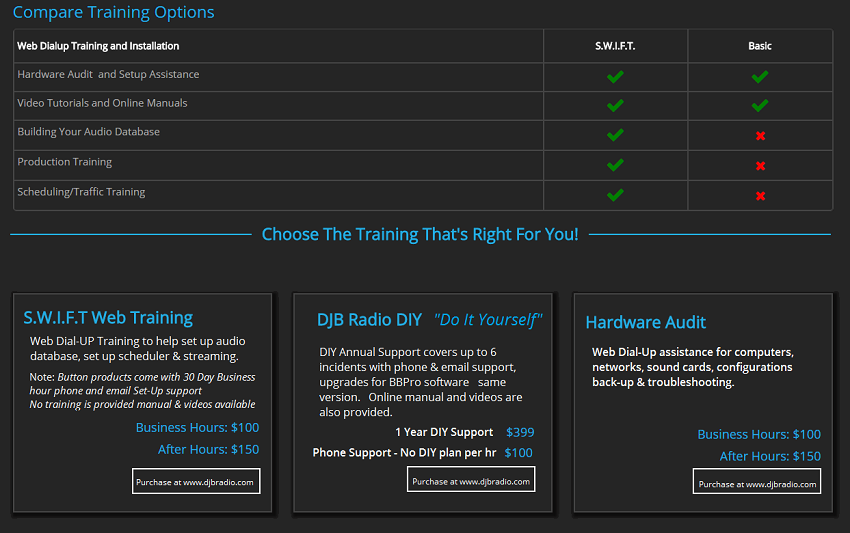
Task: Click S.W.I.F.T. checkmark for Hardware Audit row
Action: coord(615,77)
